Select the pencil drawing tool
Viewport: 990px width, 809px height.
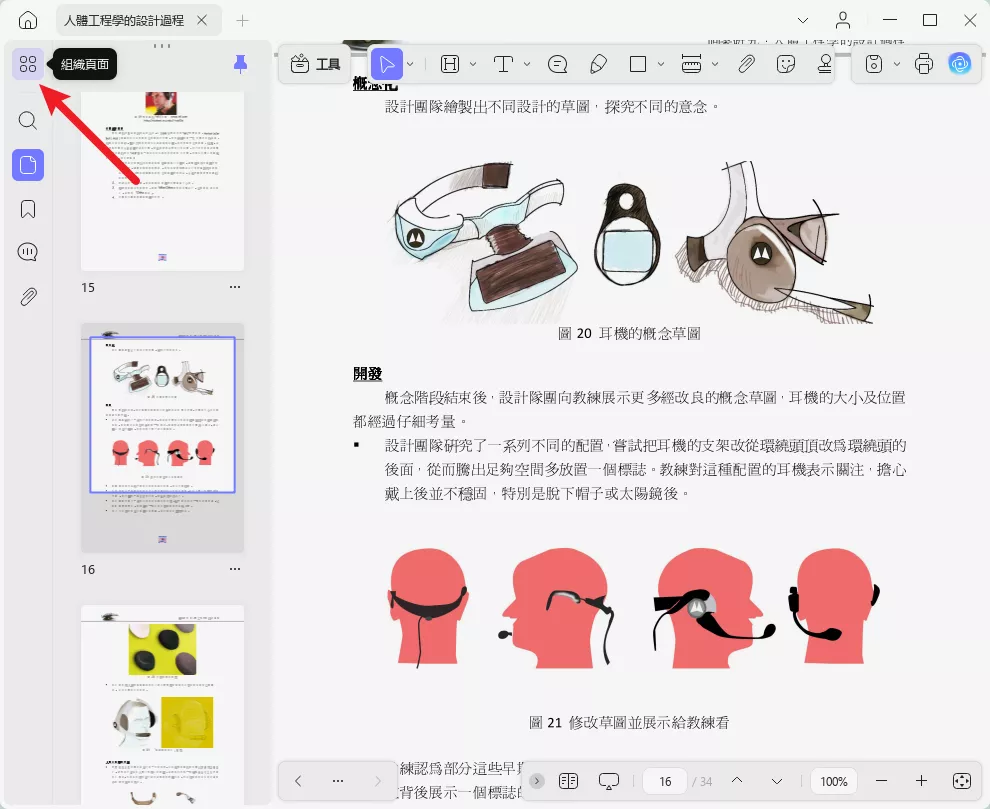point(598,64)
